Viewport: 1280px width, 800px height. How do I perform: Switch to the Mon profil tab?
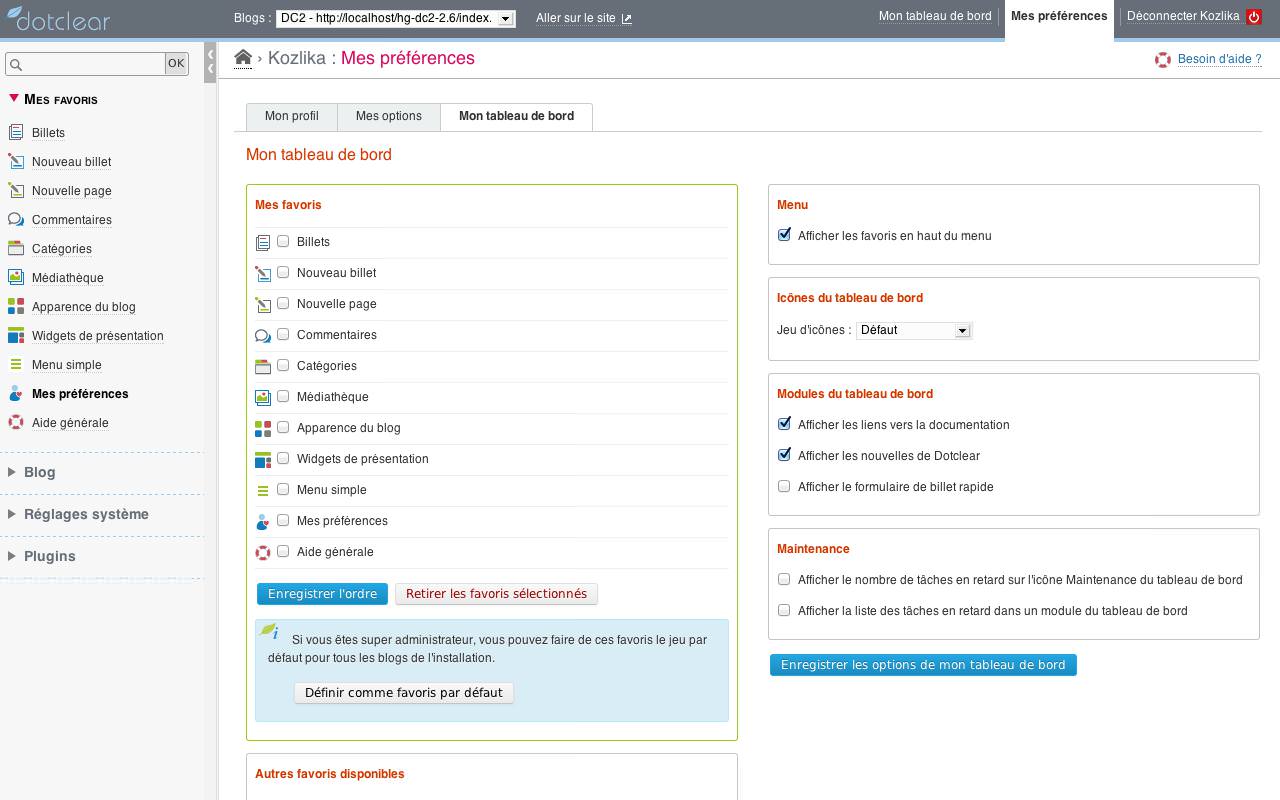[x=292, y=116]
